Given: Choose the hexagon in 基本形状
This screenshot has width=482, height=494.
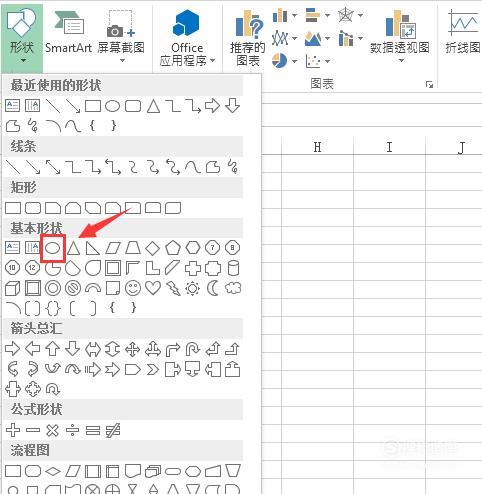Looking at the screenshot, I should 193,248.
